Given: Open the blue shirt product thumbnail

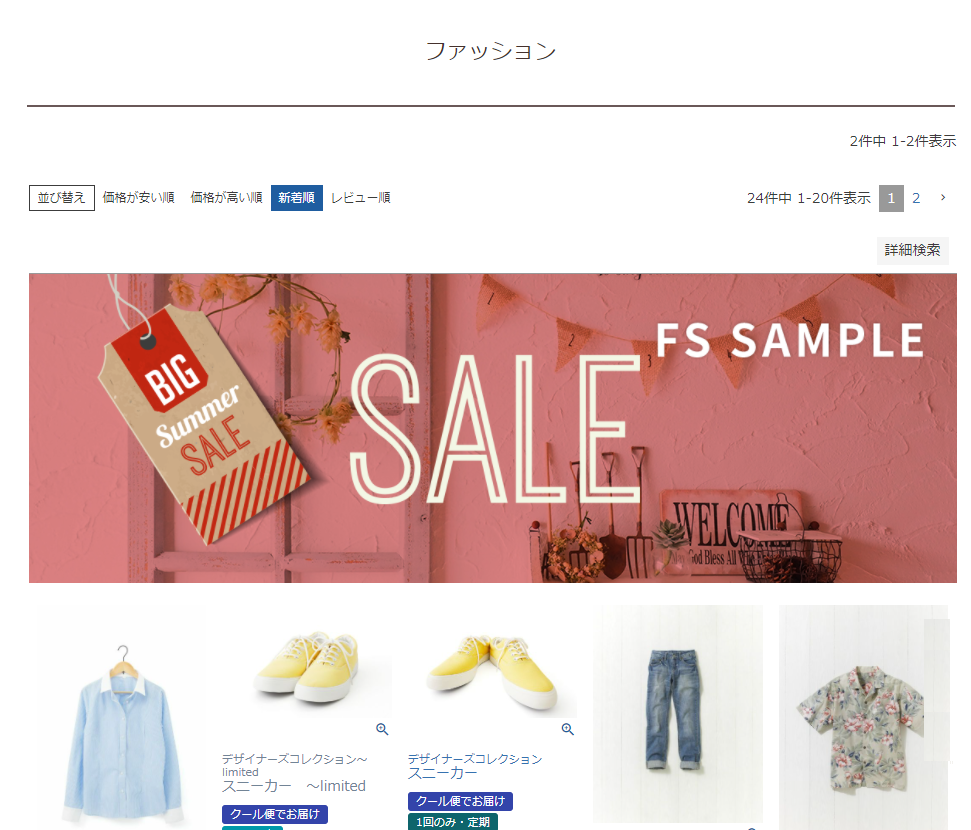Looking at the screenshot, I should tap(122, 719).
